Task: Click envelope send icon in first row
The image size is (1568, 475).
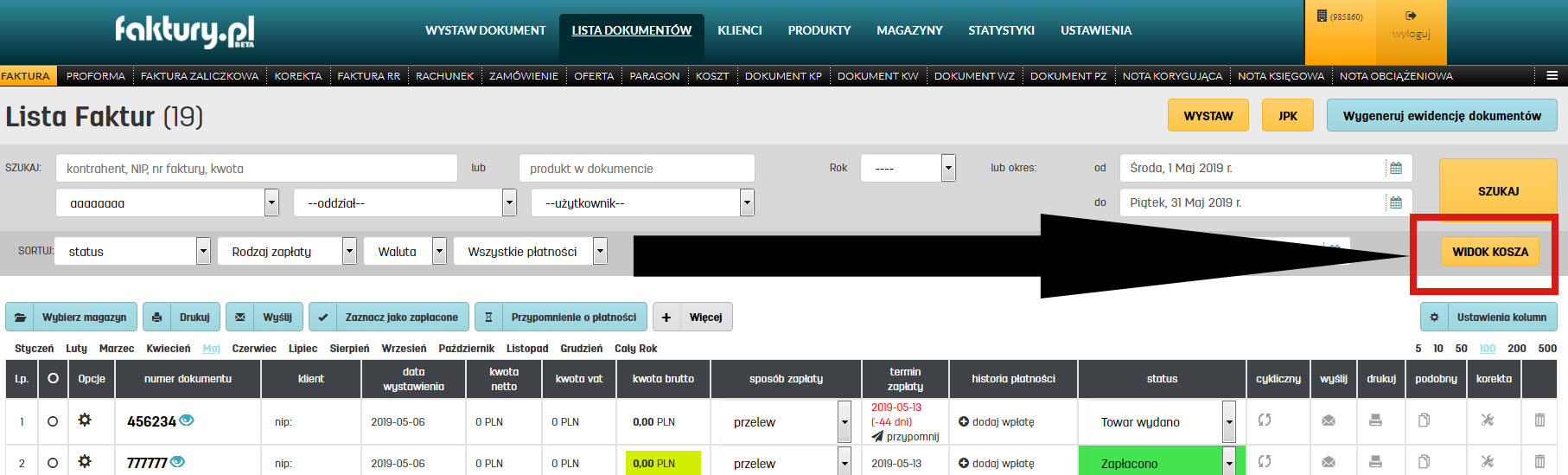Action: point(1329,420)
